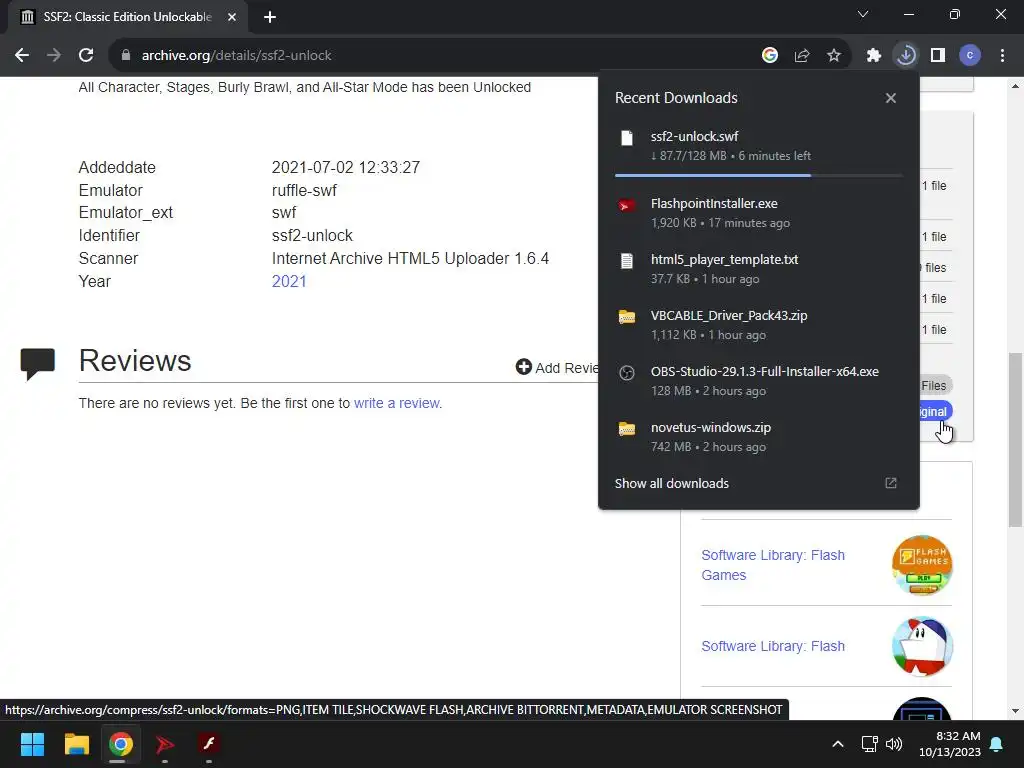Image resolution: width=1024 pixels, height=768 pixels.
Task: Click the tab search chevron
Action: pos(863,14)
